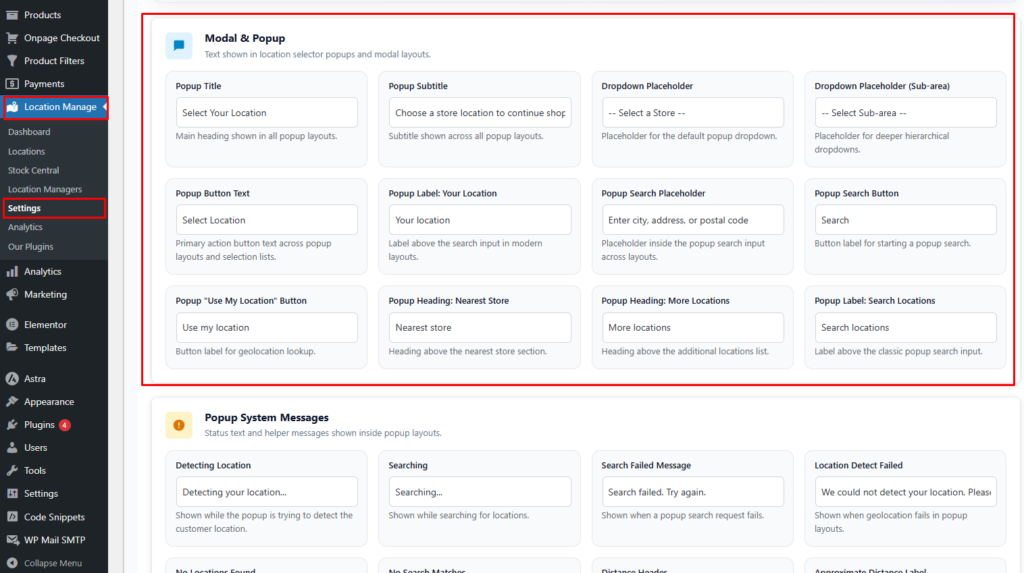
Task: Click the Elementor icon in sidebar
Action: point(12,325)
